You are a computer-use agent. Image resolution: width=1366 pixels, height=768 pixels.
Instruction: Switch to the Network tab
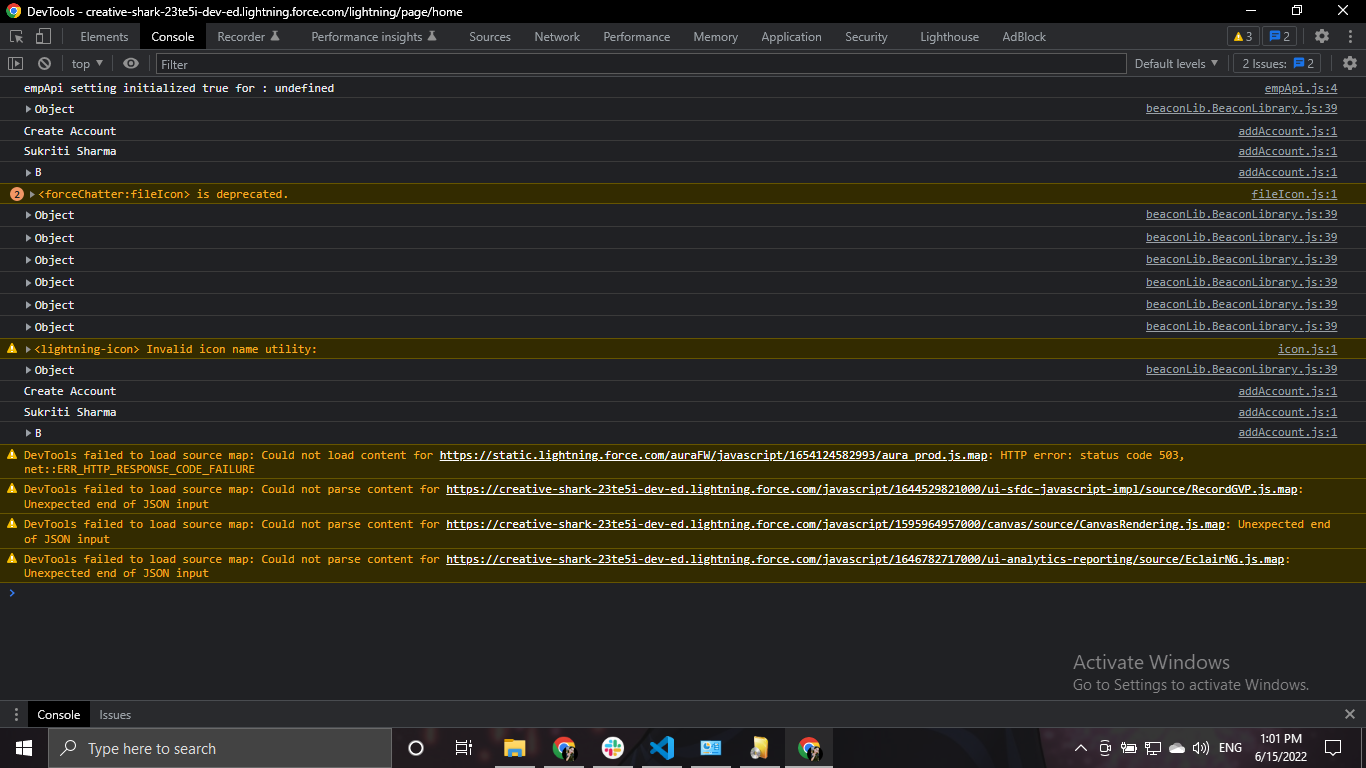(x=557, y=37)
